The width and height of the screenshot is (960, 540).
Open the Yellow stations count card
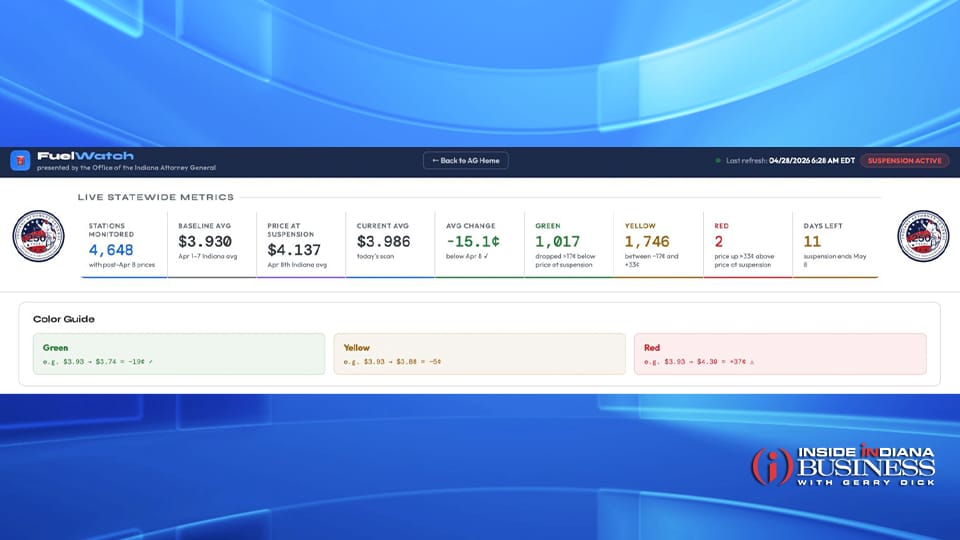tap(657, 244)
